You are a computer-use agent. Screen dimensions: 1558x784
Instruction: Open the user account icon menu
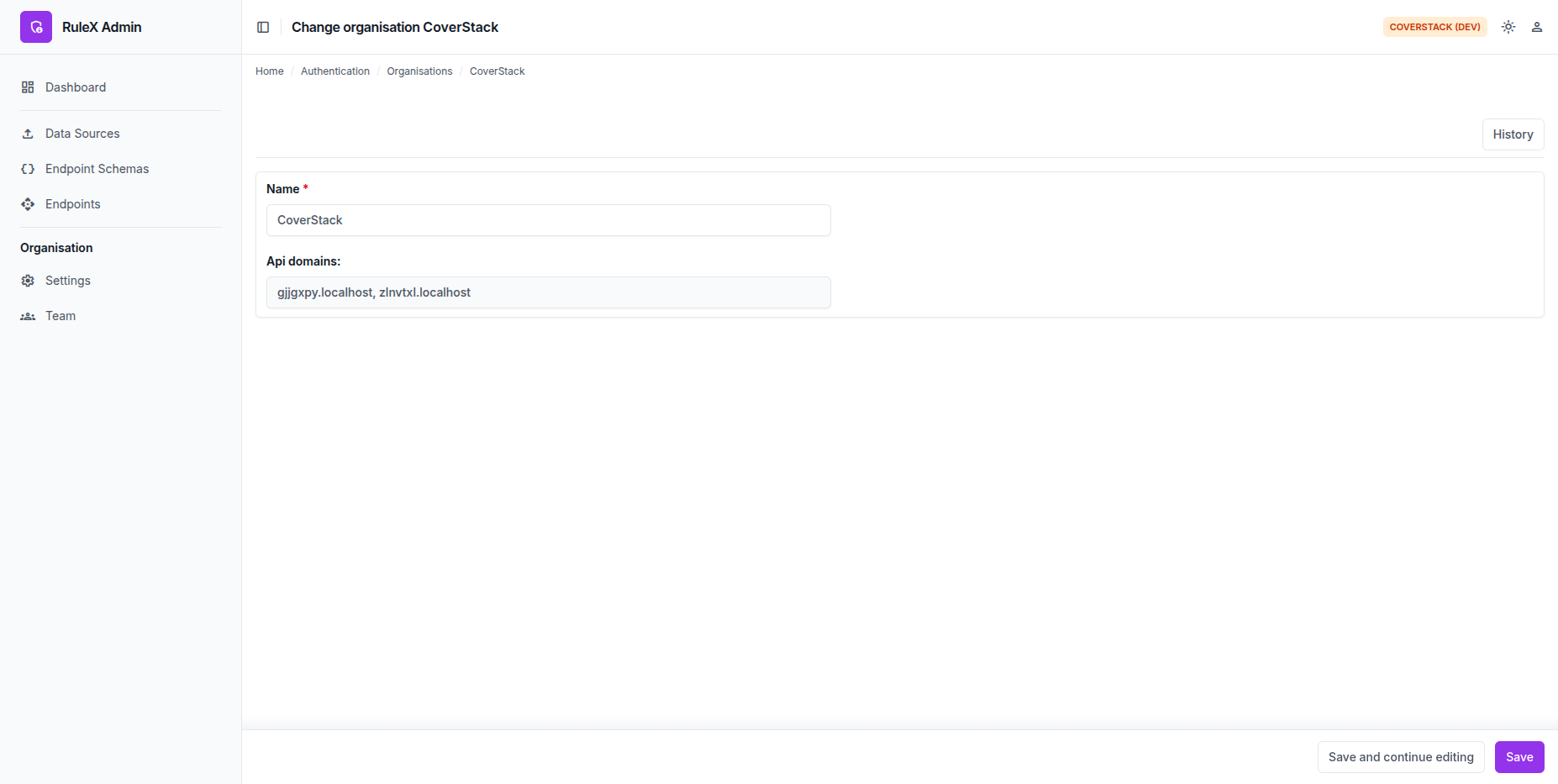[x=1537, y=27]
